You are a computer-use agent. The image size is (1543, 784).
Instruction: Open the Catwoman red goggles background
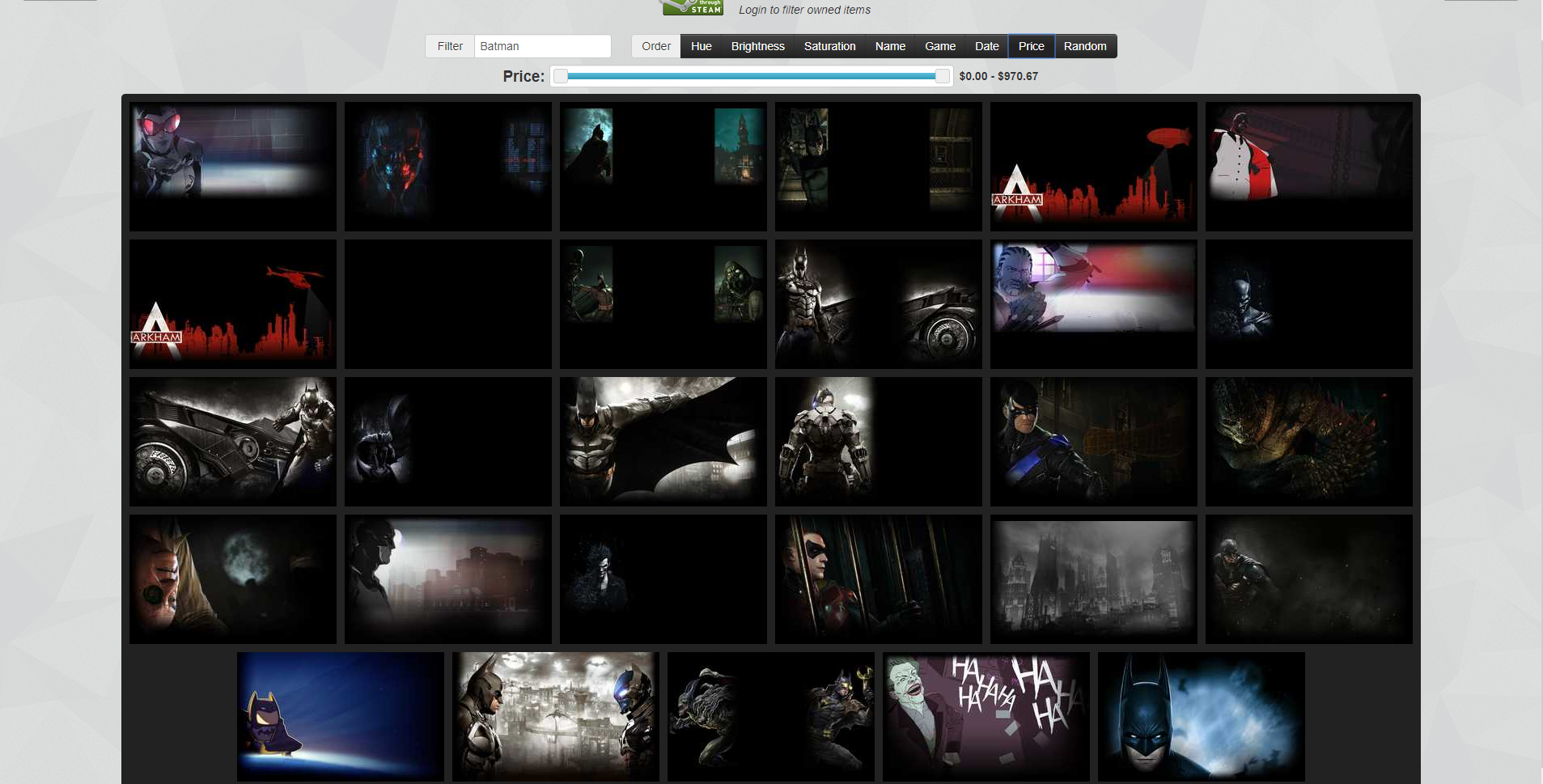pyautogui.click(x=233, y=167)
